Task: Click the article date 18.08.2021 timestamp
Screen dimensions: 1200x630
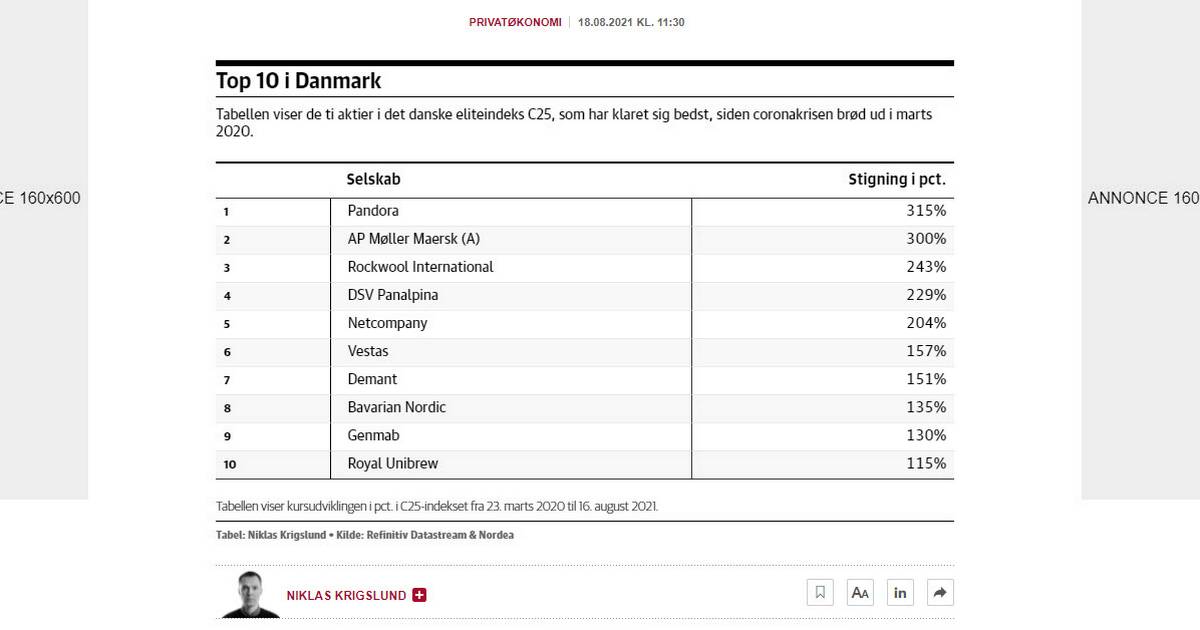Action: tap(631, 22)
